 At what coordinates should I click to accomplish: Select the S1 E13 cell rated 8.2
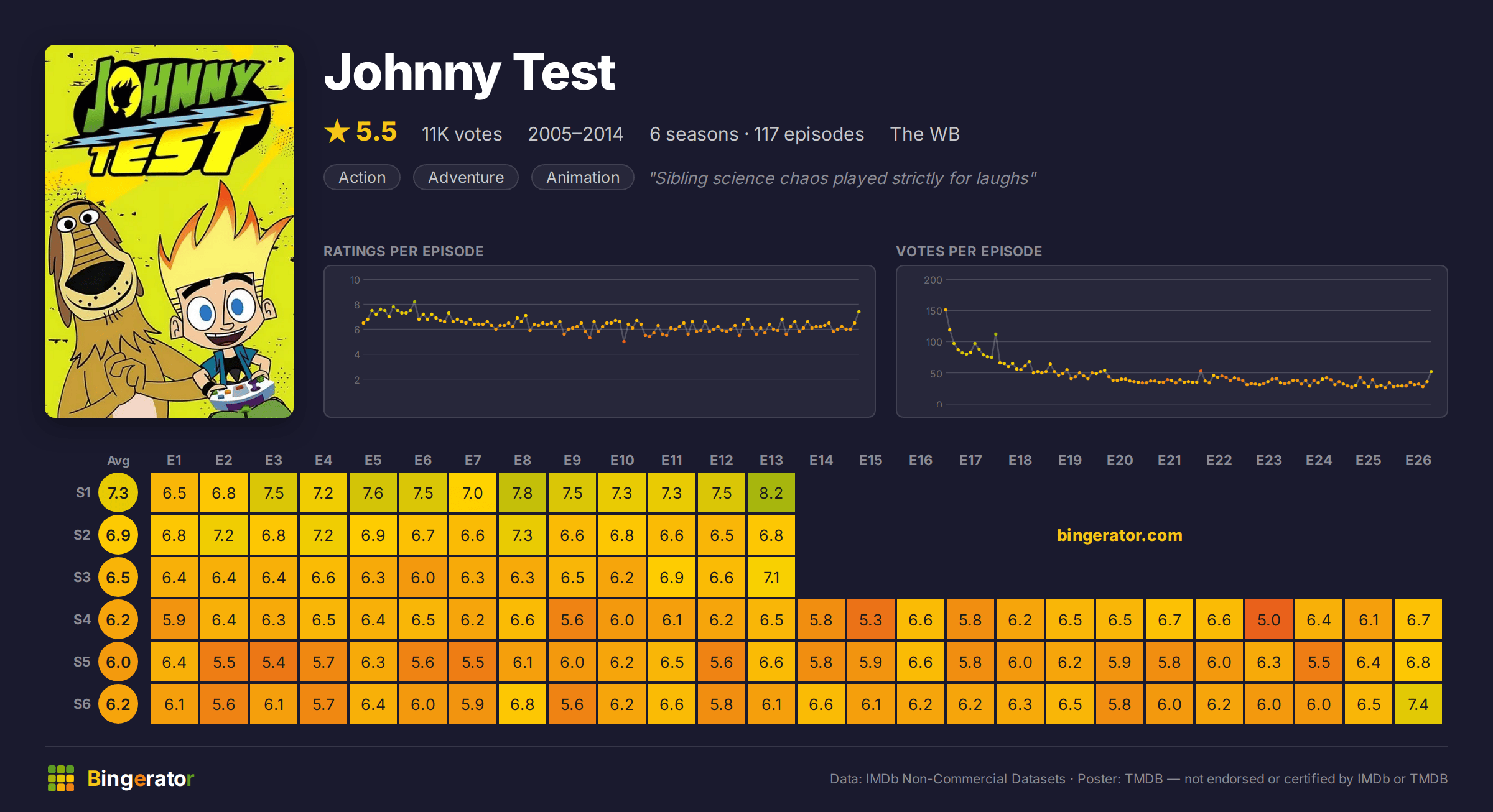(x=771, y=493)
